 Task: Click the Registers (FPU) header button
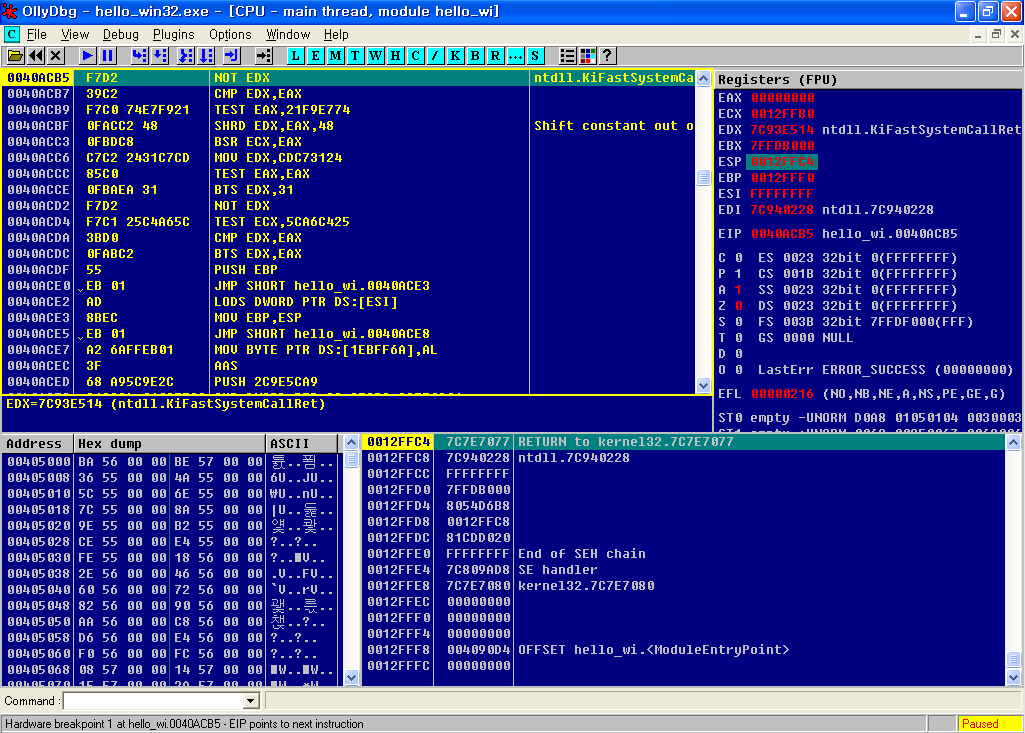coord(868,79)
